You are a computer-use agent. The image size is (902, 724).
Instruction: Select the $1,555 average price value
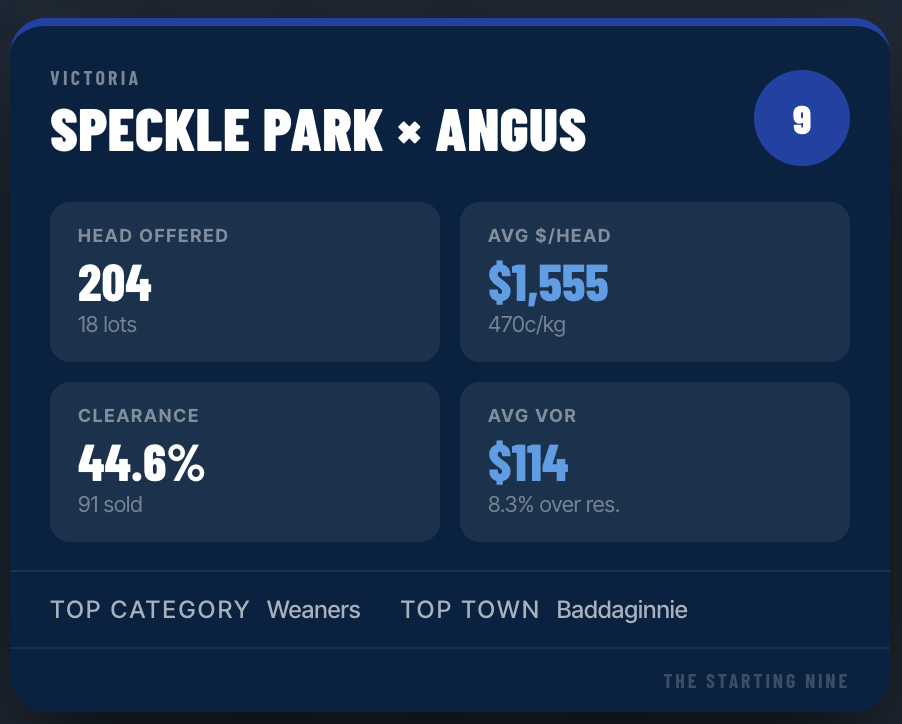pyautogui.click(x=548, y=285)
